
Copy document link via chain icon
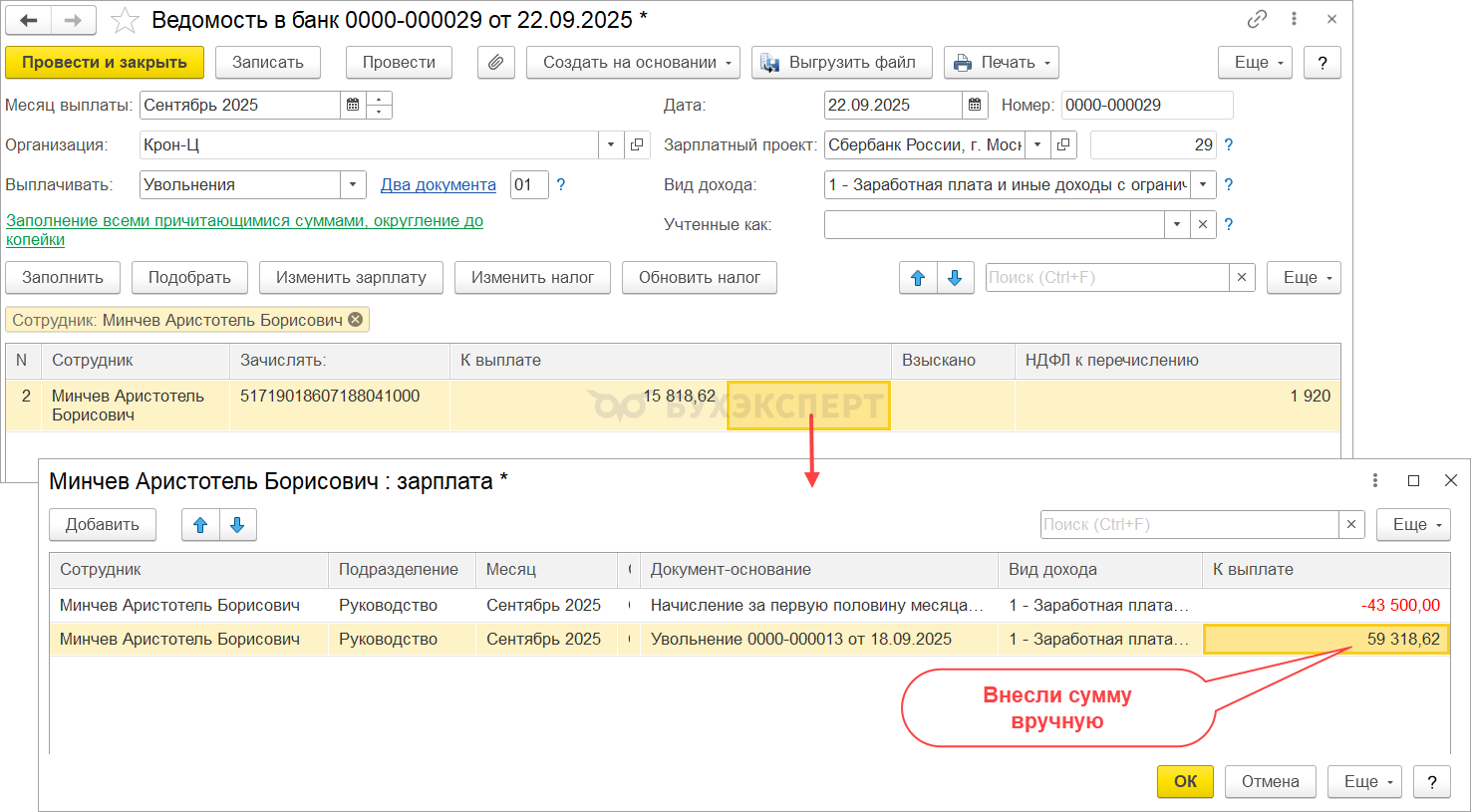1257,19
